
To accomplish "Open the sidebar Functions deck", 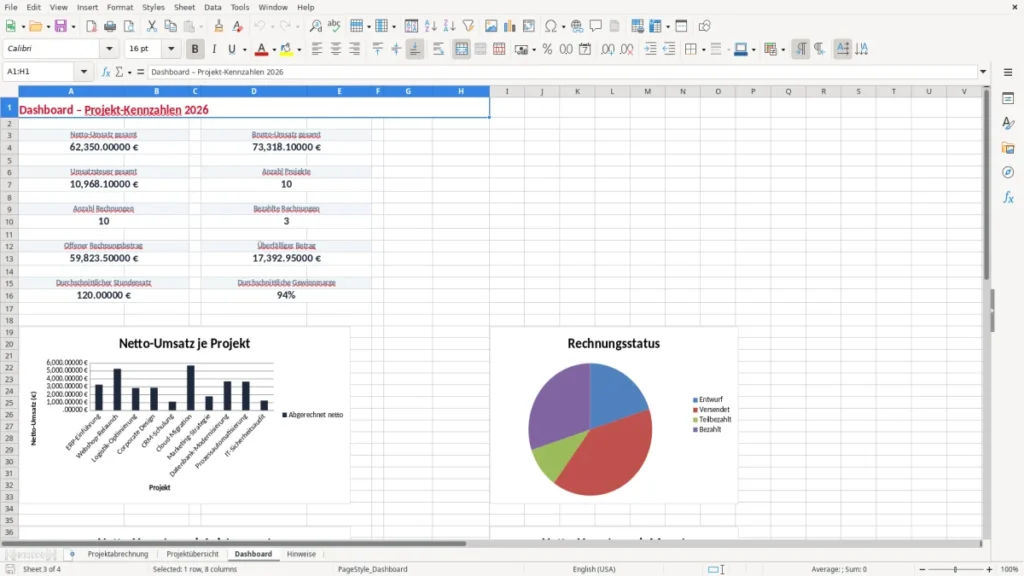I will [x=1008, y=197].
